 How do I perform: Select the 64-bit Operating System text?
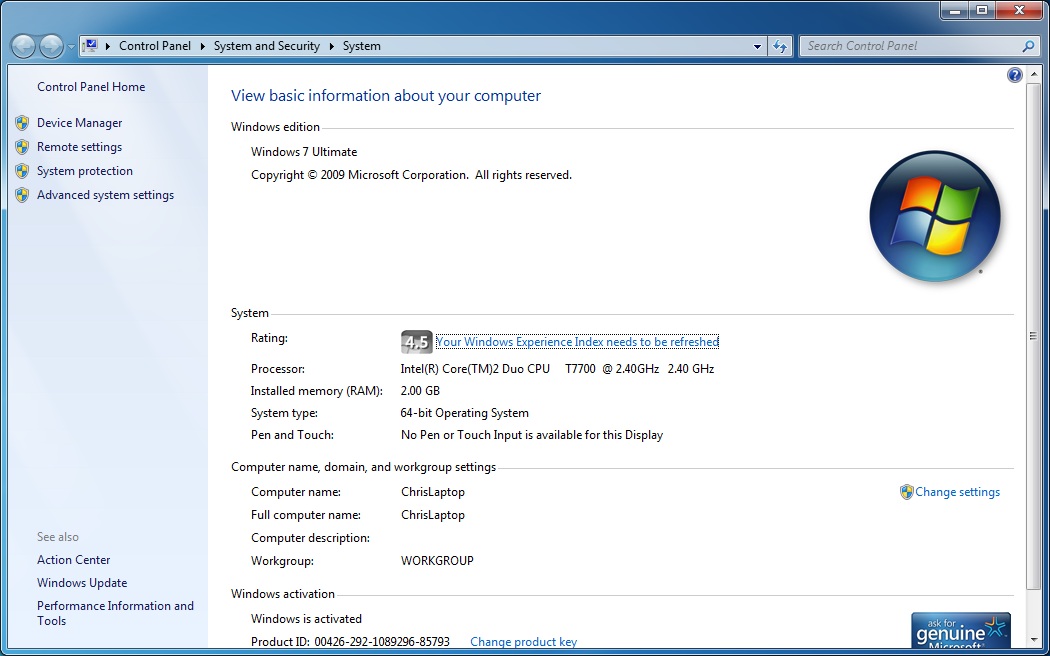pyautogui.click(x=465, y=413)
